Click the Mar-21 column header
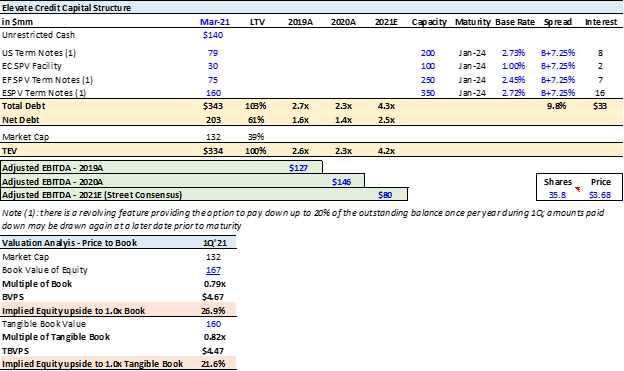The image size is (624, 371). coord(215,22)
